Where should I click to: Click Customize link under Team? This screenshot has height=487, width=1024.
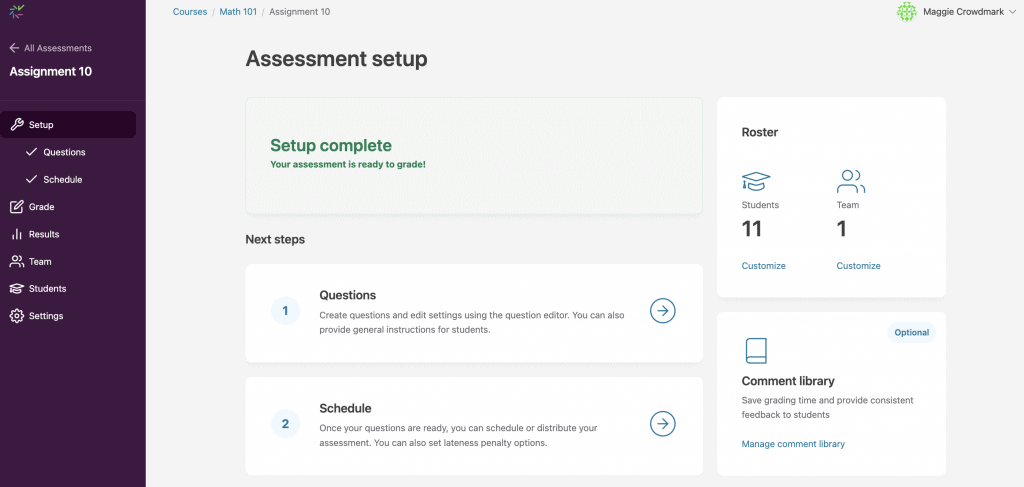click(x=858, y=266)
